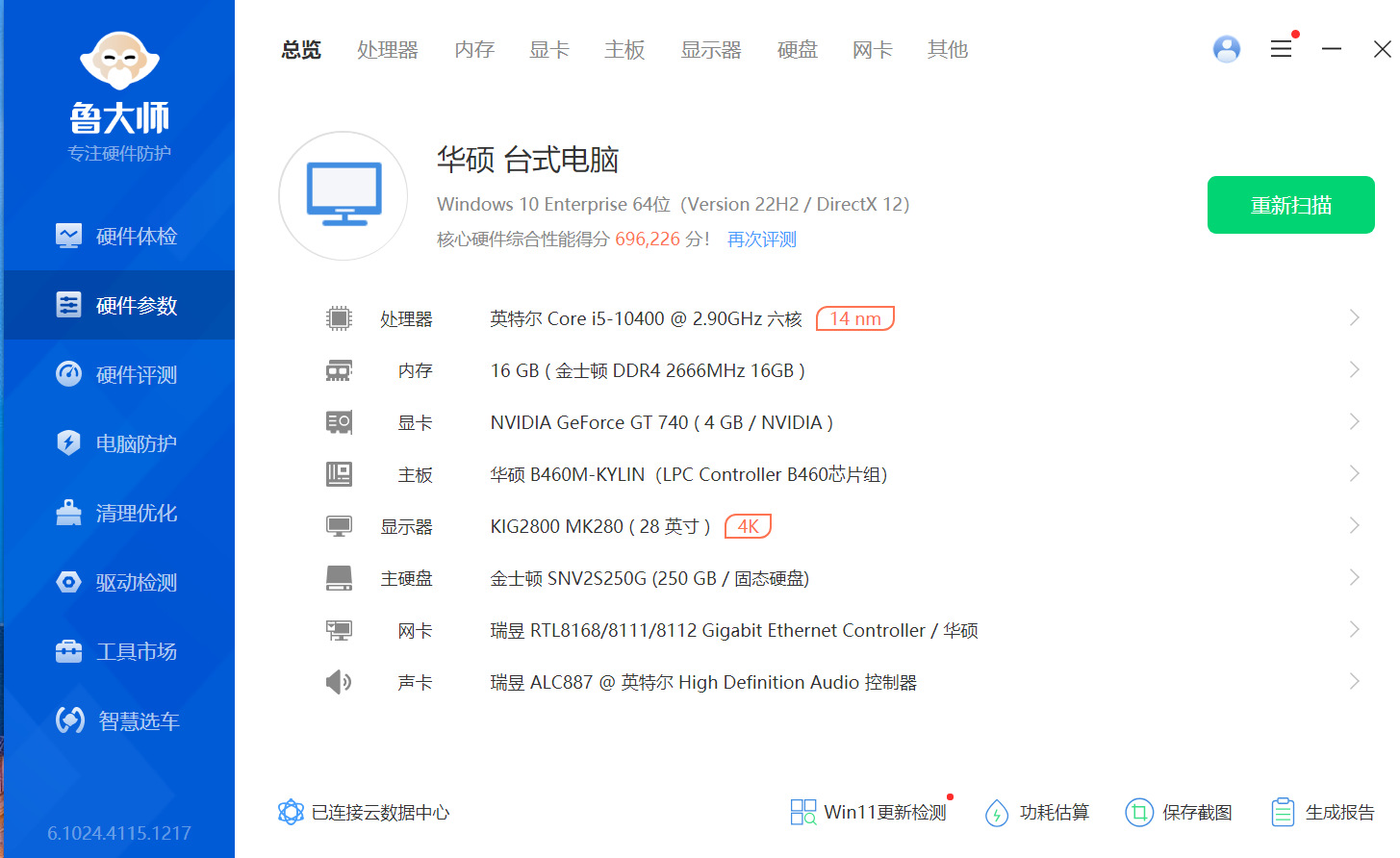The image size is (1400, 858).
Task: Expand the 网卡 row chevron
Action: tap(1354, 630)
